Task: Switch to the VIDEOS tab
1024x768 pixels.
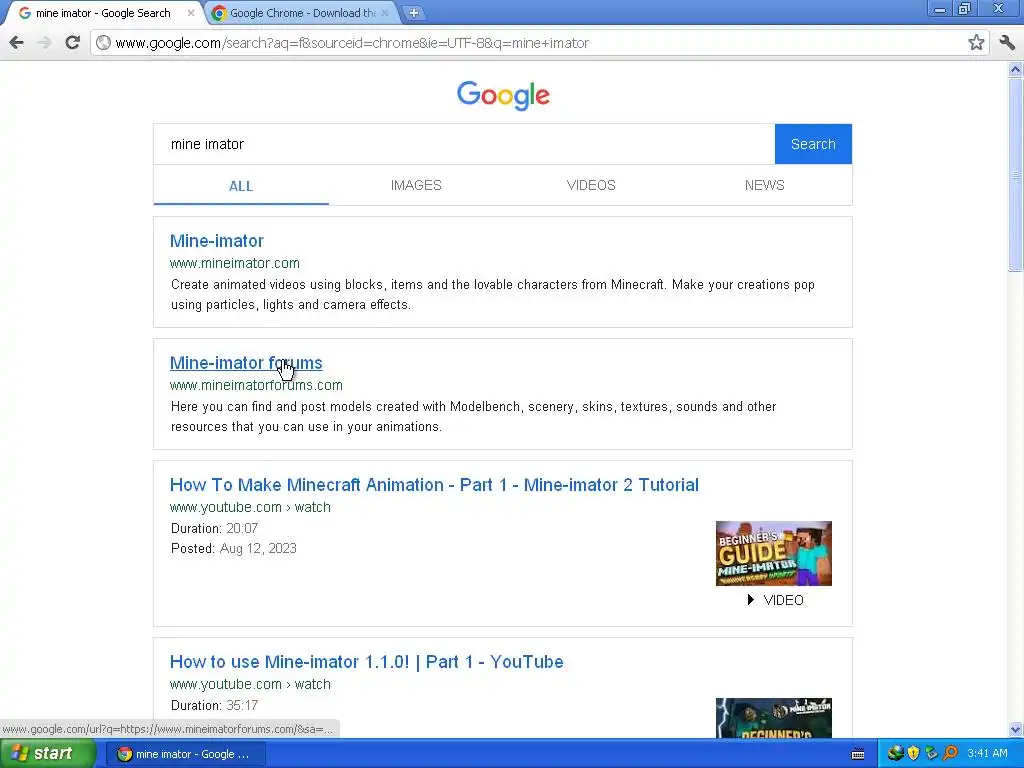Action: coord(591,185)
